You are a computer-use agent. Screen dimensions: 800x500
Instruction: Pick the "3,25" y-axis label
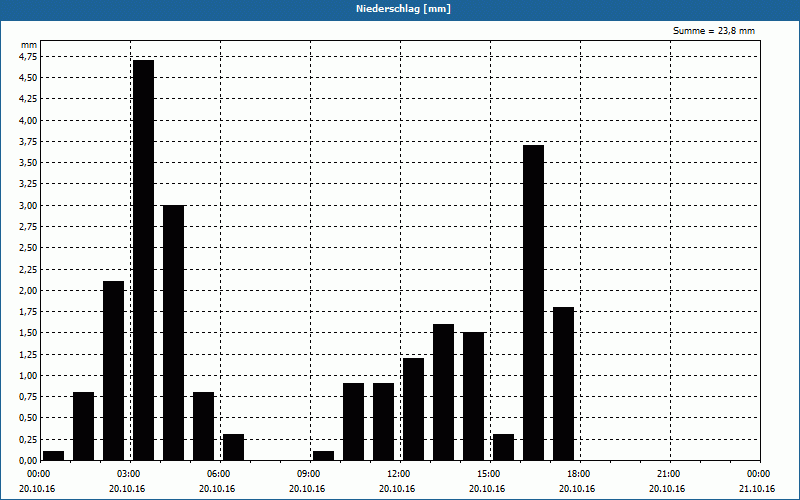click(28, 184)
